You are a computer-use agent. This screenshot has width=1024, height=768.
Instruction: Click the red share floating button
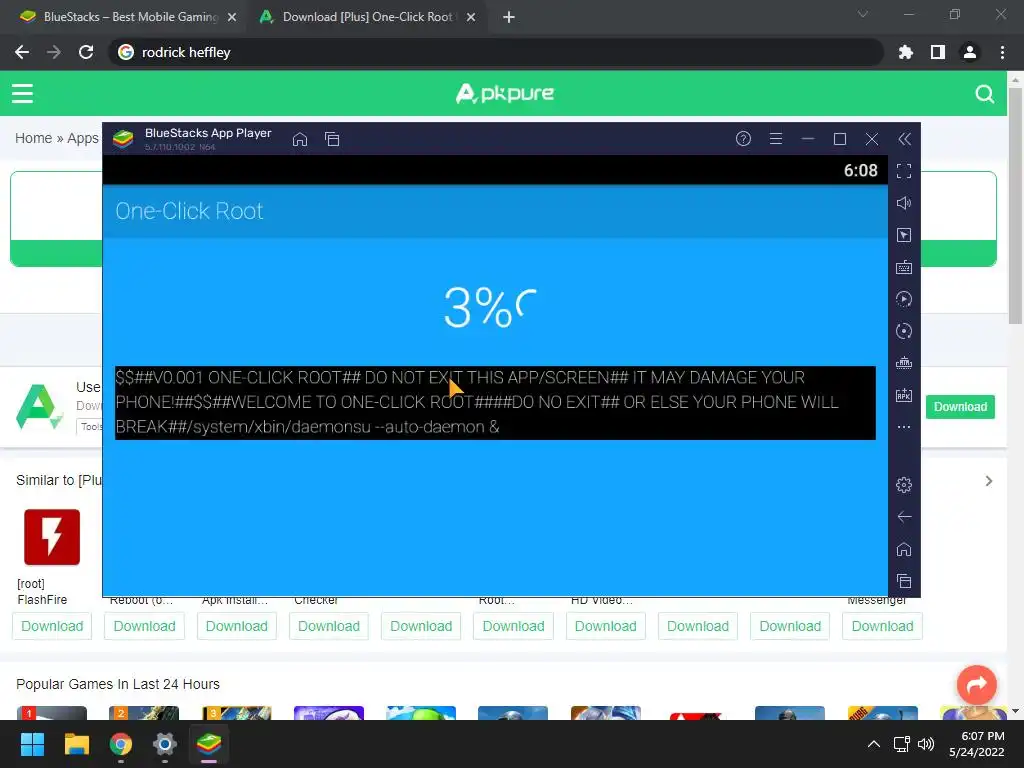coord(977,684)
